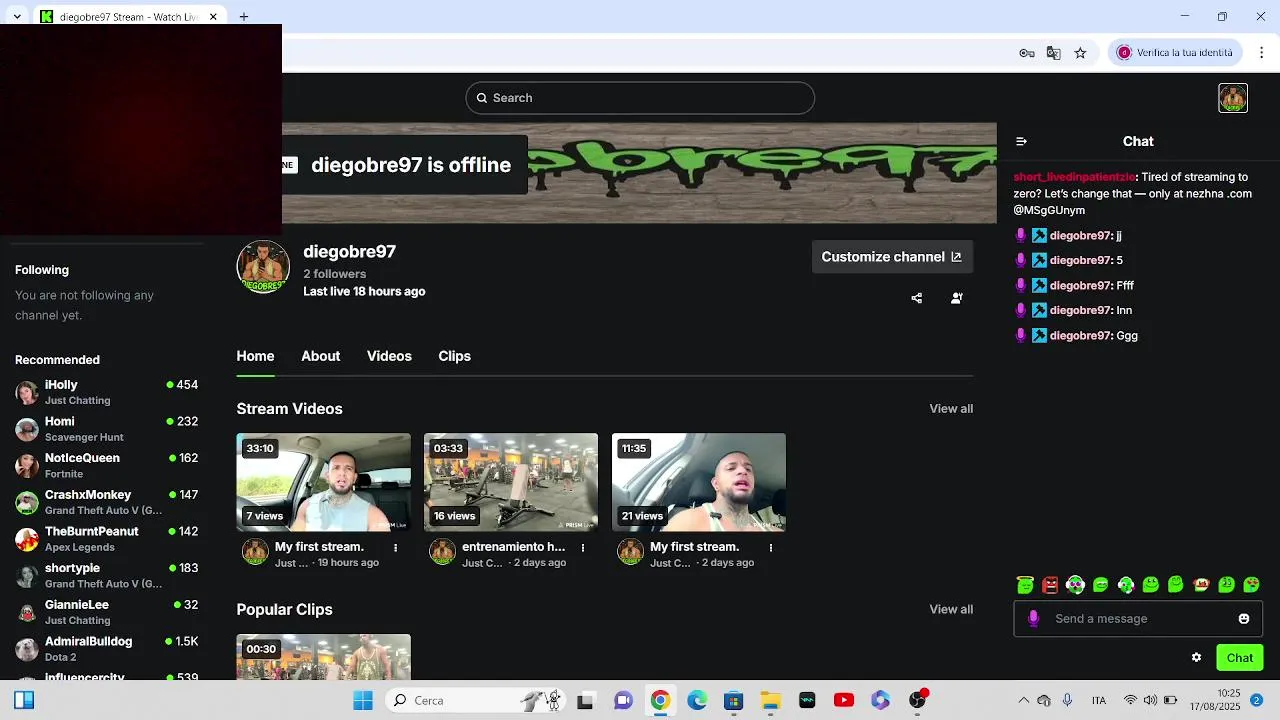The width and height of the screenshot is (1280, 720).
Task: Bookmark this page with the star icon
Action: point(1080,53)
